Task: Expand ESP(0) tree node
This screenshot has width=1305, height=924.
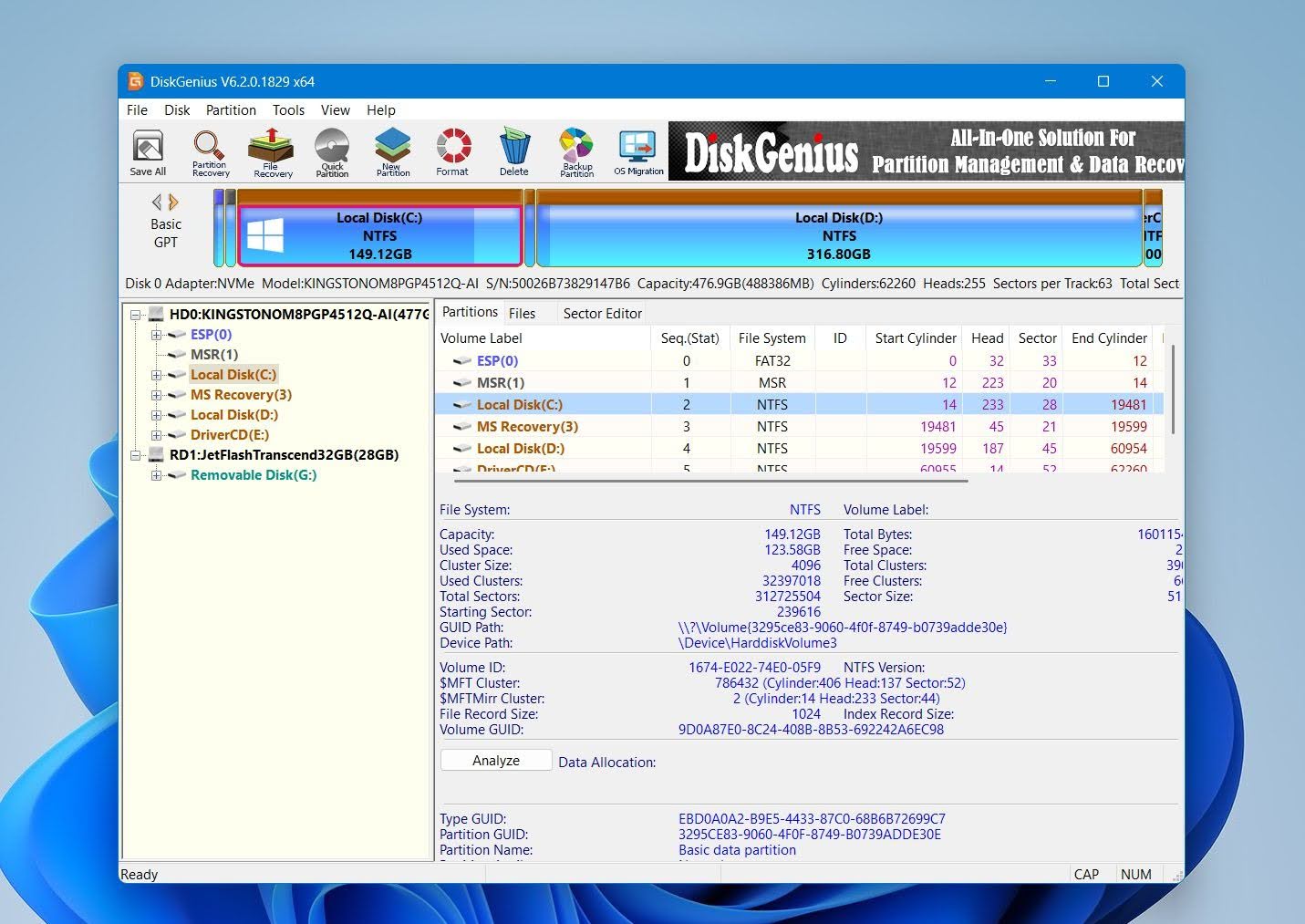Action: [x=156, y=335]
